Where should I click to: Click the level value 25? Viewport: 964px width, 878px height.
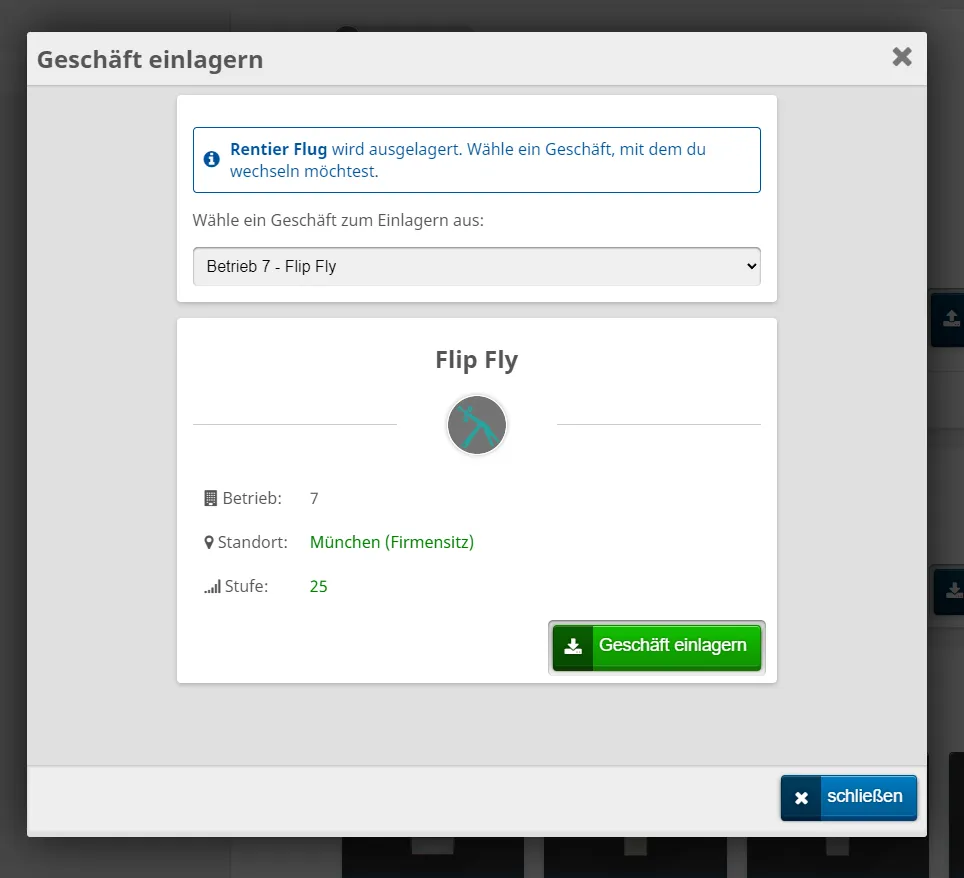pos(319,586)
